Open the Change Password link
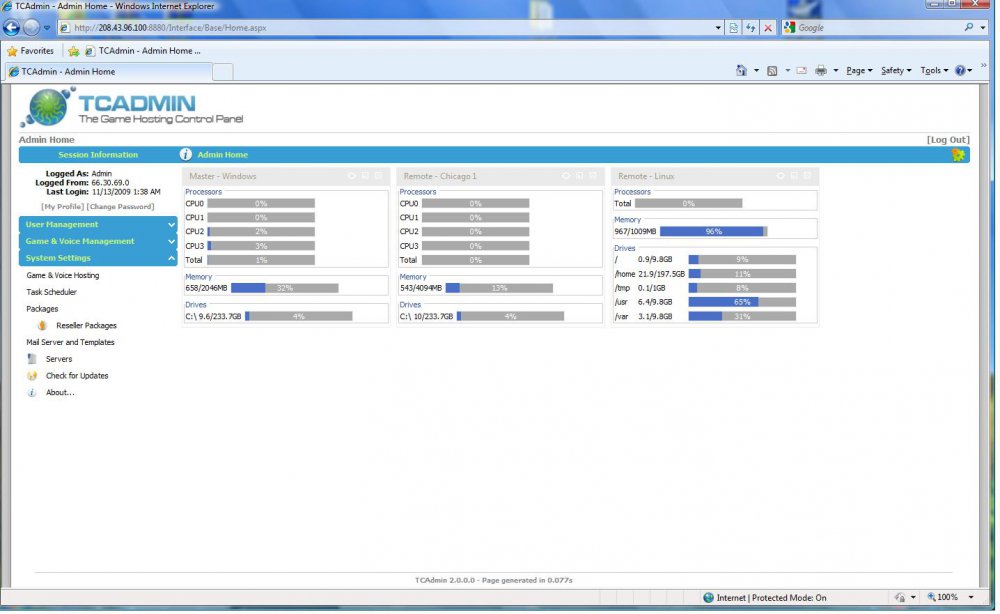 tap(120, 207)
